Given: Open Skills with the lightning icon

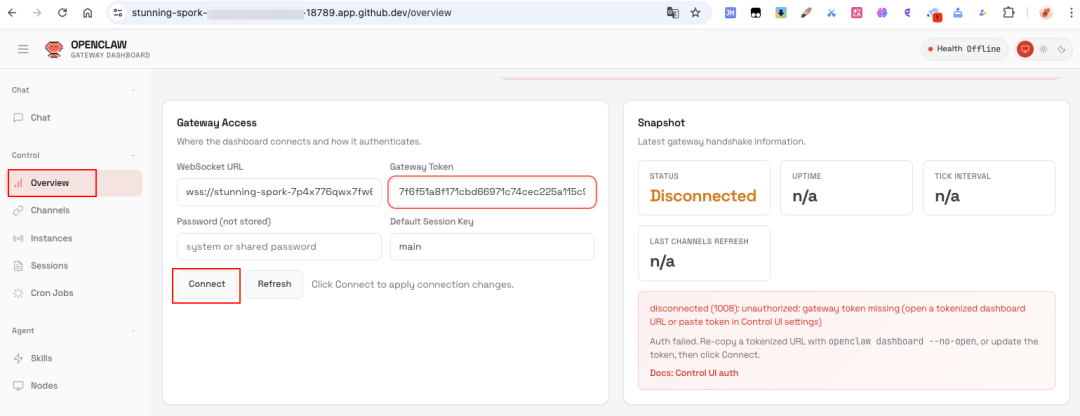Looking at the screenshot, I should click(41, 358).
